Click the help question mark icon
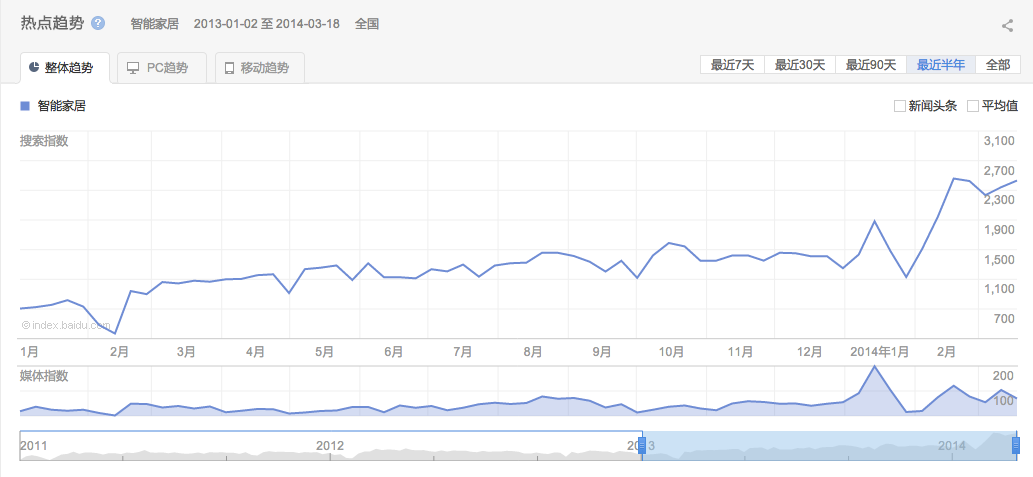The image size is (1033, 477). pyautogui.click(x=98, y=23)
